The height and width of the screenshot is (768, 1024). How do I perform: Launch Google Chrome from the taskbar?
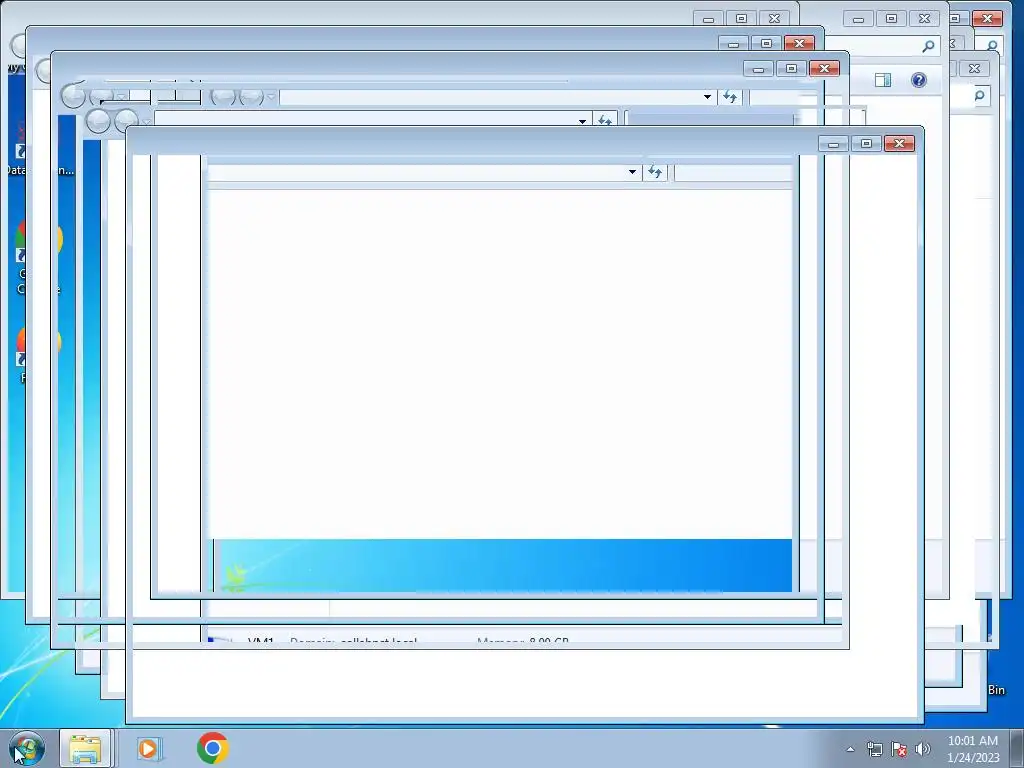pyautogui.click(x=212, y=748)
